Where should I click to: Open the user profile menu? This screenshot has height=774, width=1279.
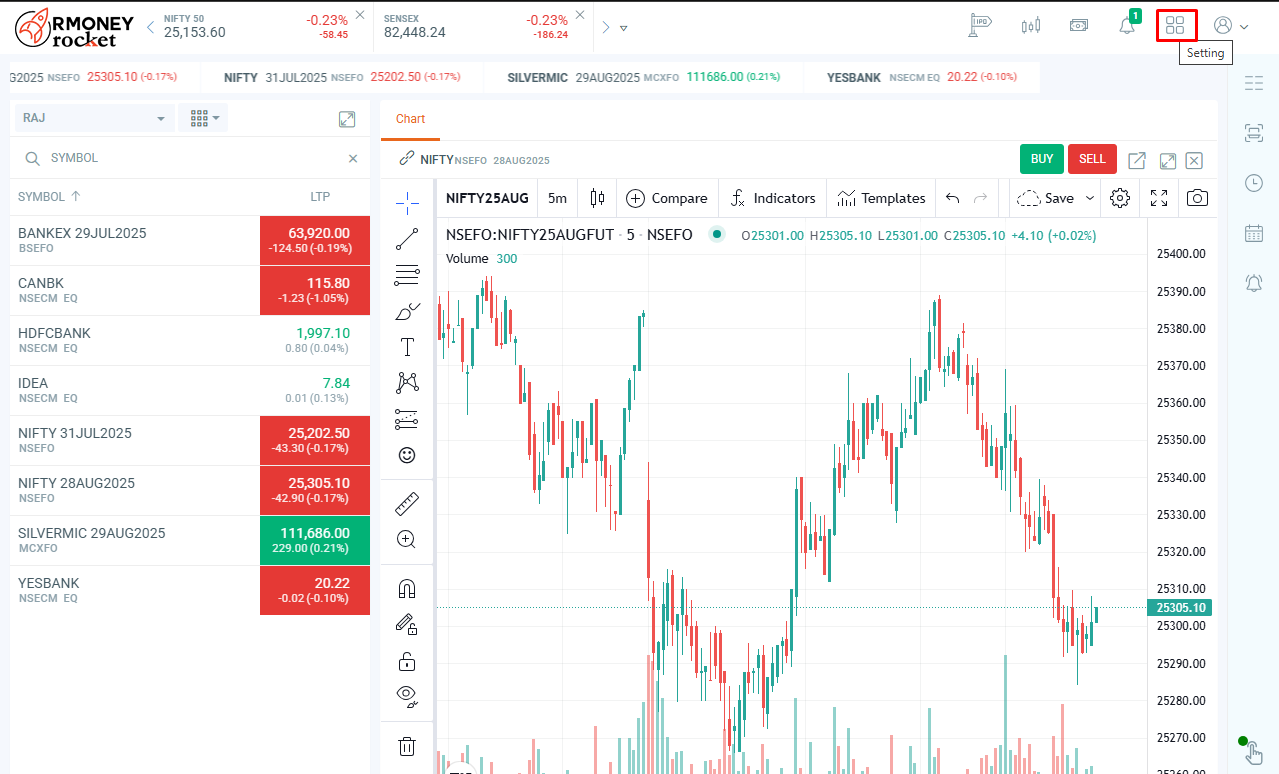pos(1231,26)
